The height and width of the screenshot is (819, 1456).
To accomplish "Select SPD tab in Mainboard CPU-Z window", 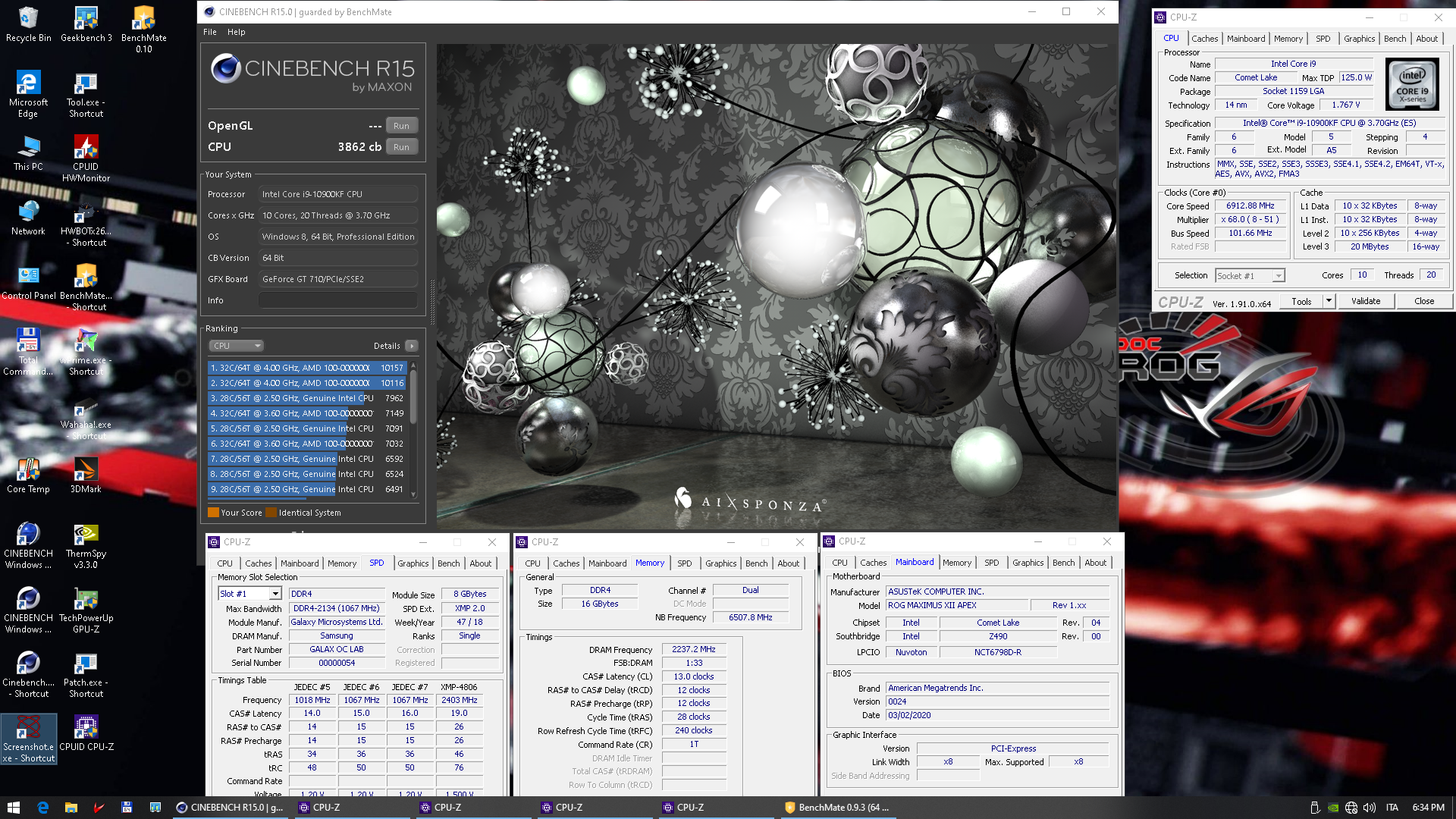I will [x=991, y=563].
